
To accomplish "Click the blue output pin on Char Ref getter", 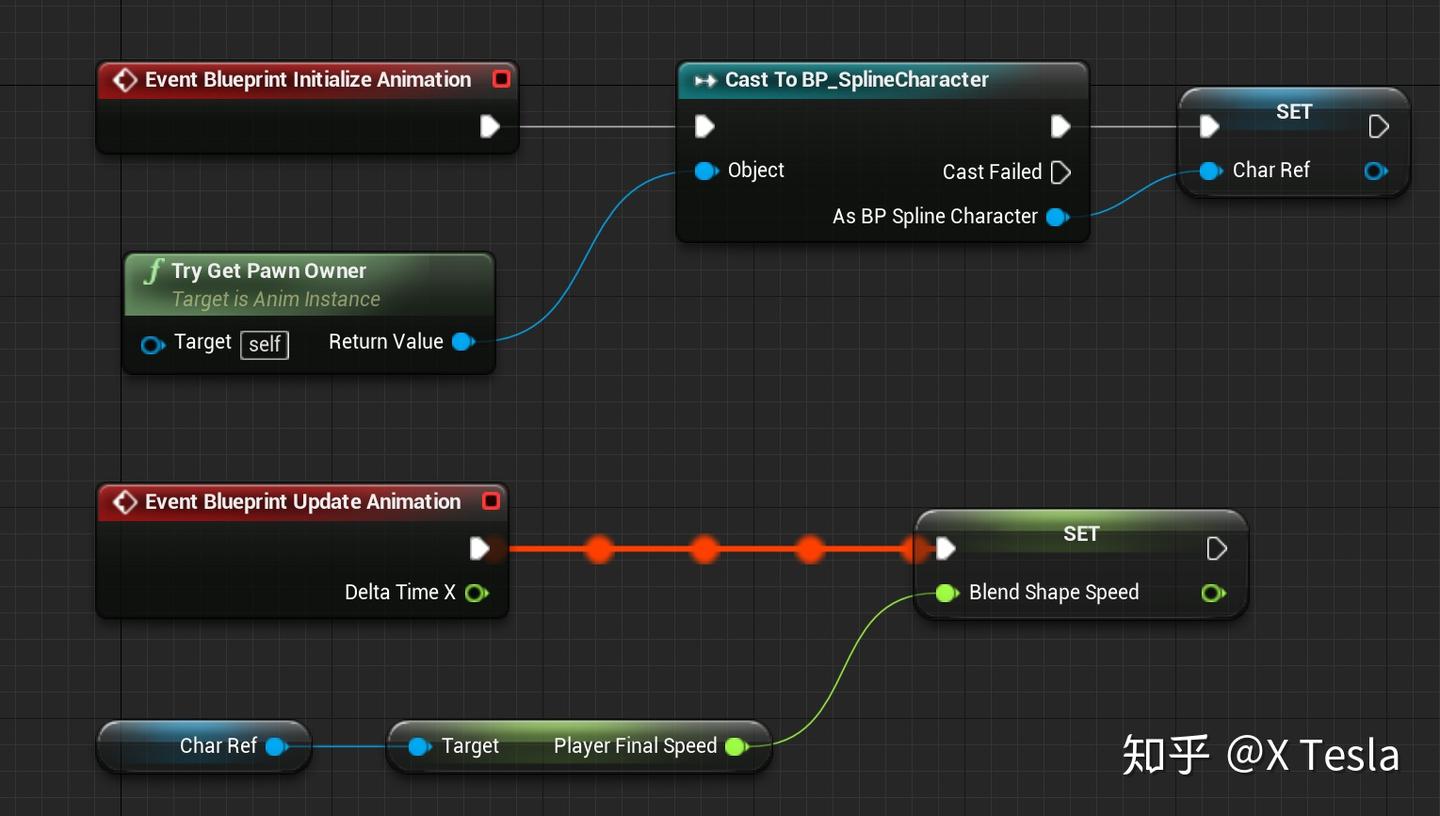I will pos(275,745).
